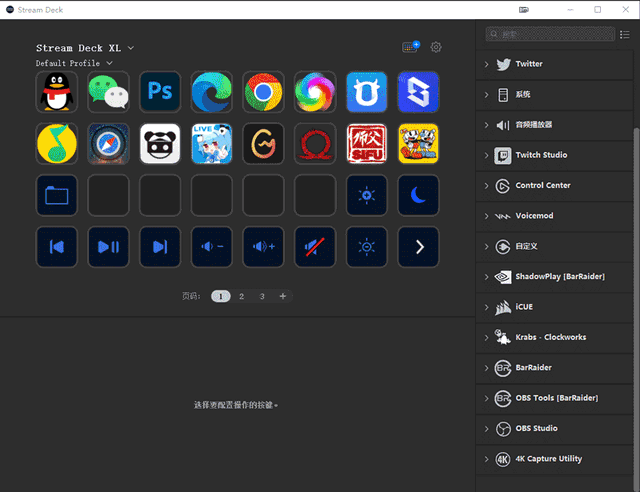Select the WeChat key
The image size is (640, 492).
[x=108, y=92]
